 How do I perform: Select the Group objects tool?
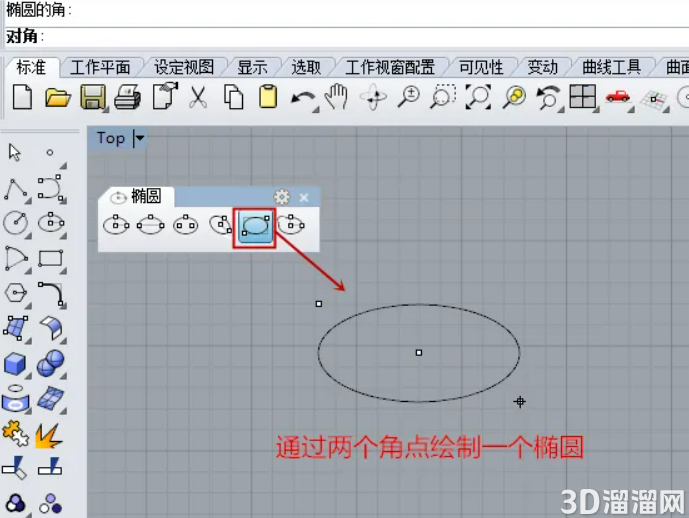pos(16,503)
